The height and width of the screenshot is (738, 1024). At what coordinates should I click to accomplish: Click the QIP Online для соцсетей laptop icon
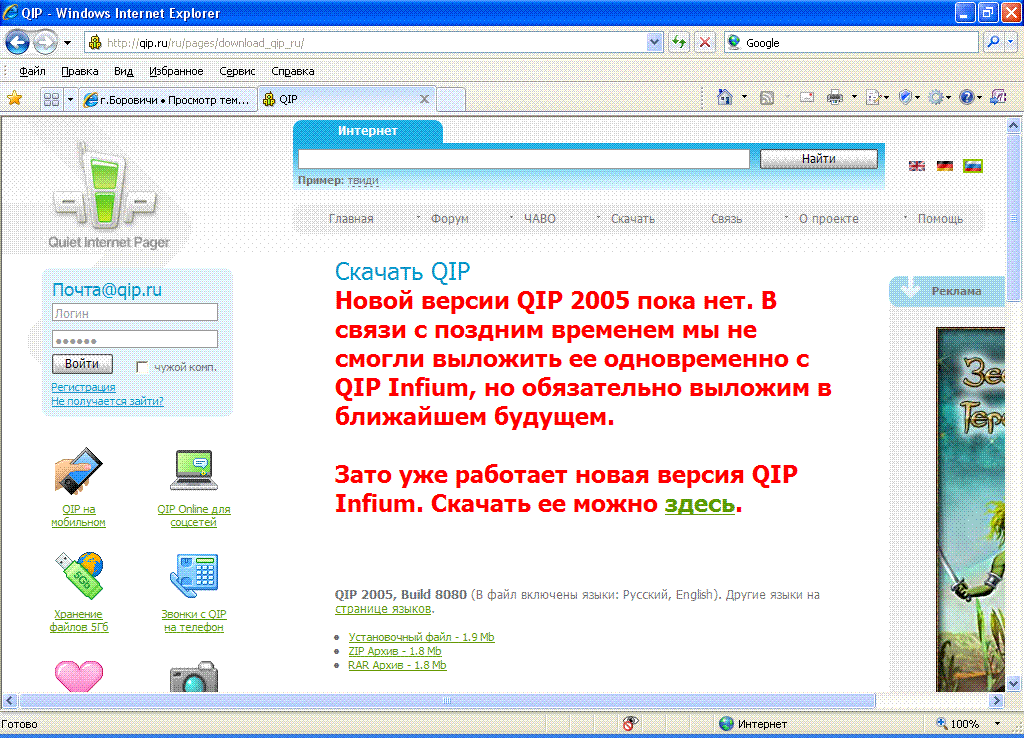tap(194, 470)
